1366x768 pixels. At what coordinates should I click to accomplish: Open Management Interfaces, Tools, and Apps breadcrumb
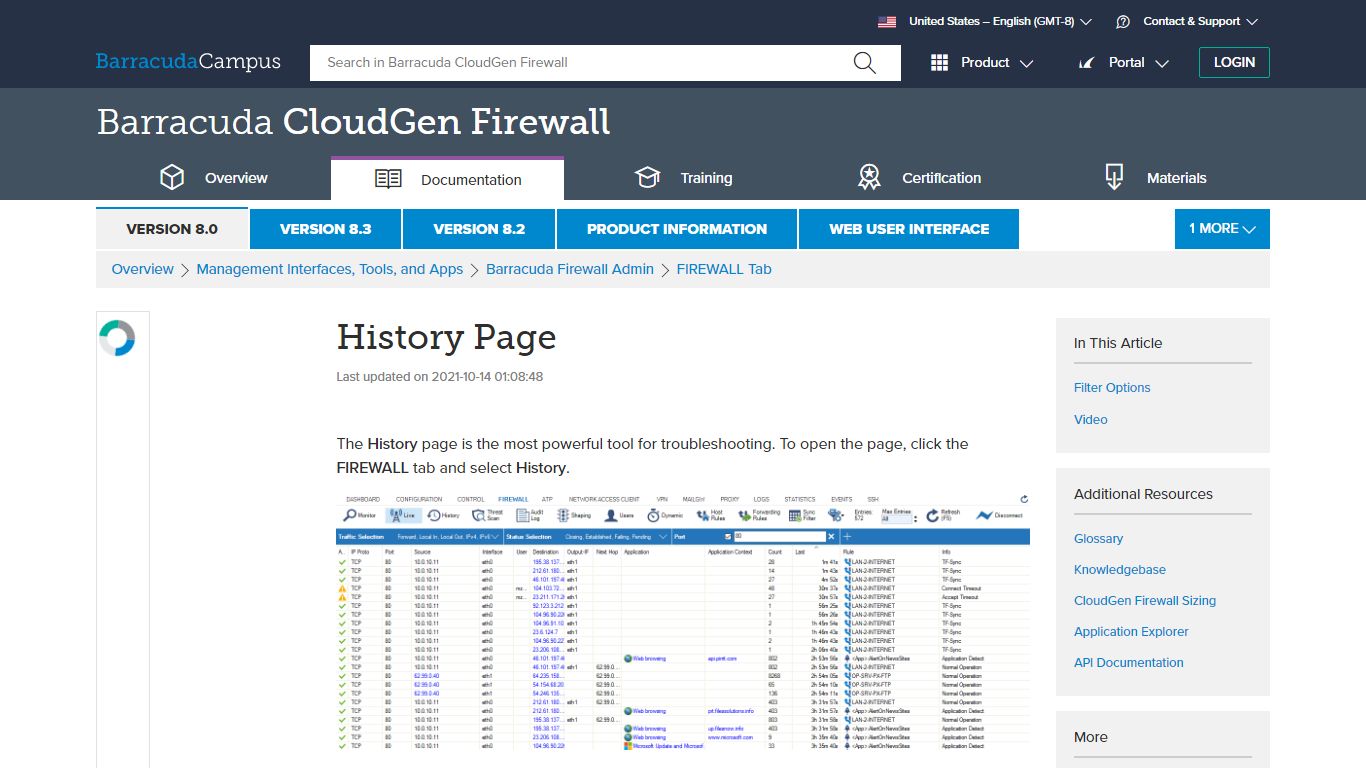click(330, 269)
